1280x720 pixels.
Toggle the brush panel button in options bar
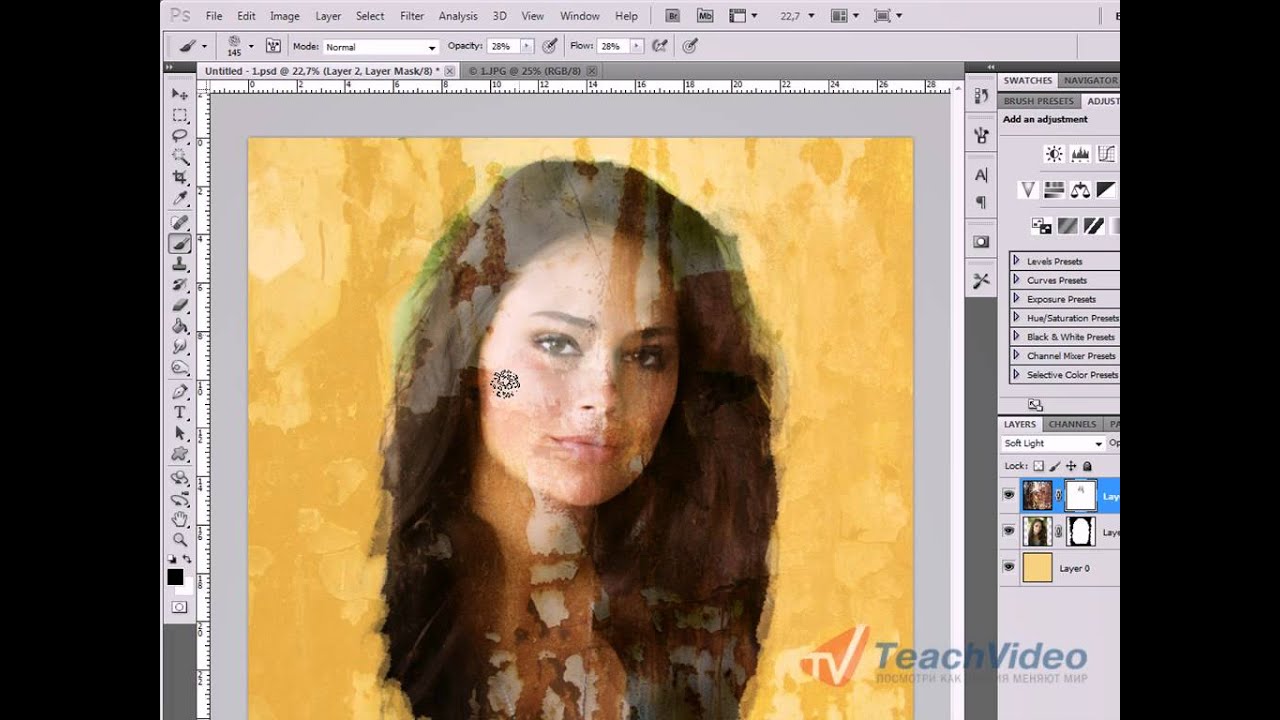click(x=272, y=46)
